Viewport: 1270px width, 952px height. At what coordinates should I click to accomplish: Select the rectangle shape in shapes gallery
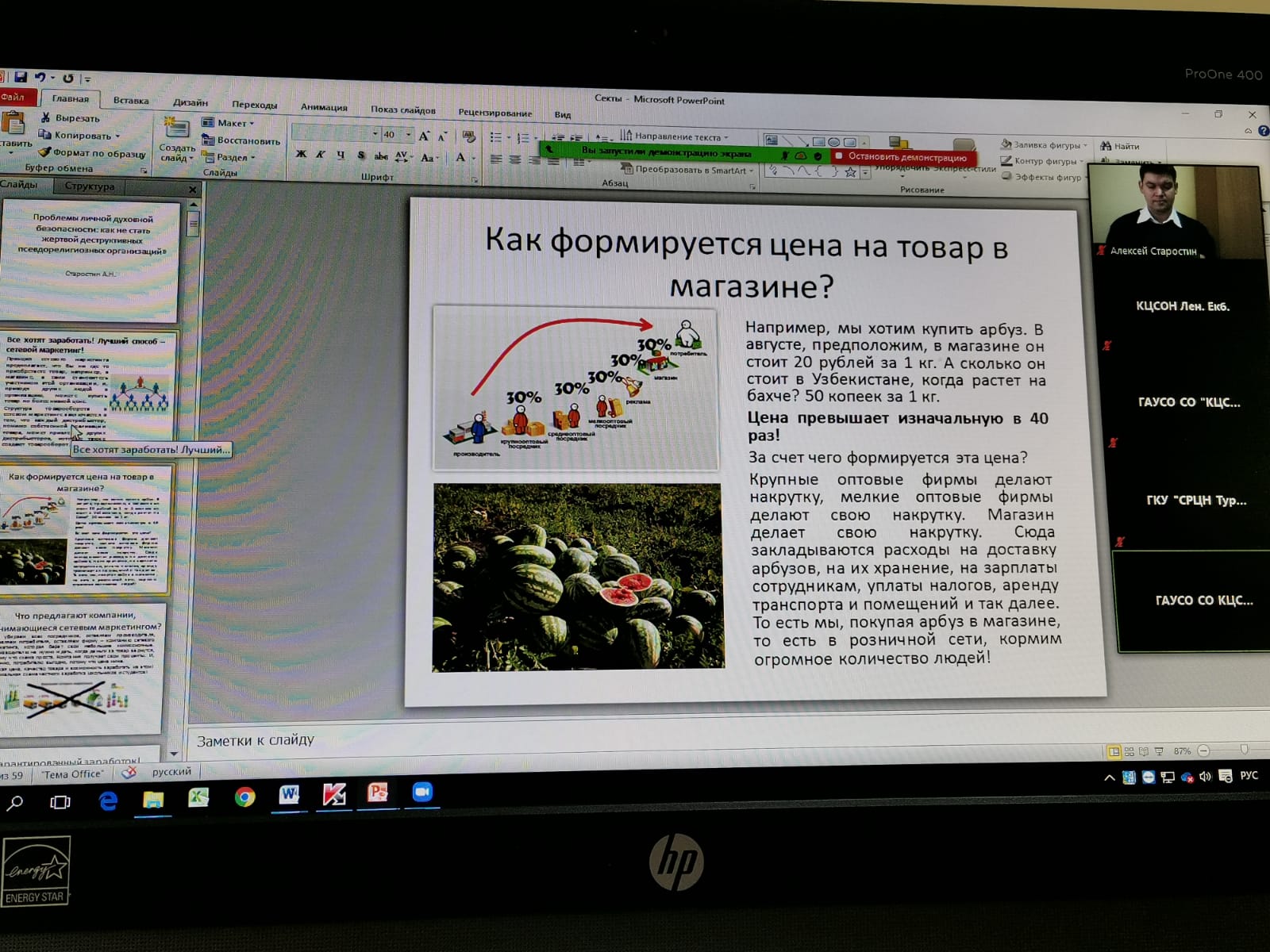819,143
